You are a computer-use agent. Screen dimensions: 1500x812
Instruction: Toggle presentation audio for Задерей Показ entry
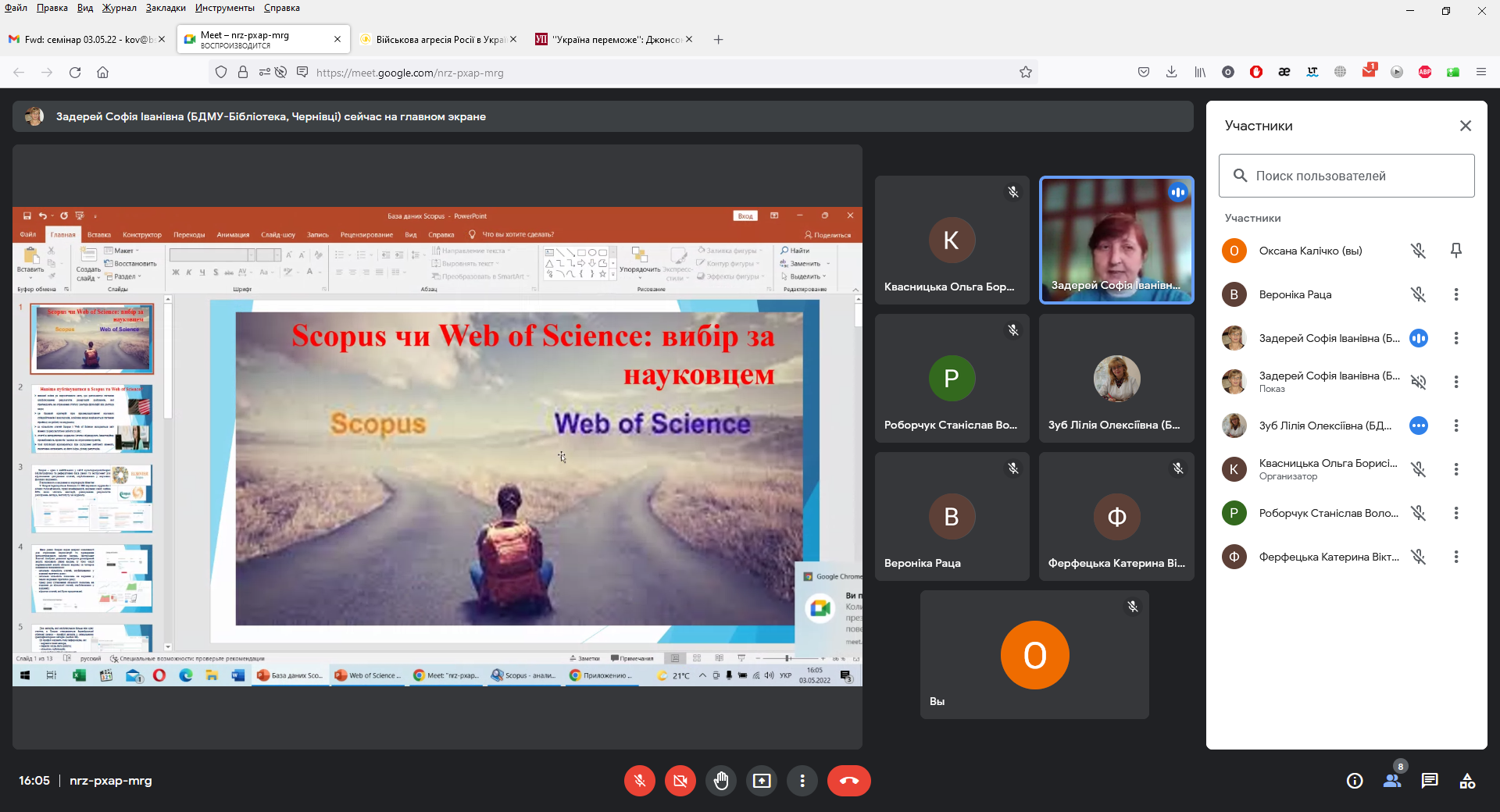point(1419,382)
